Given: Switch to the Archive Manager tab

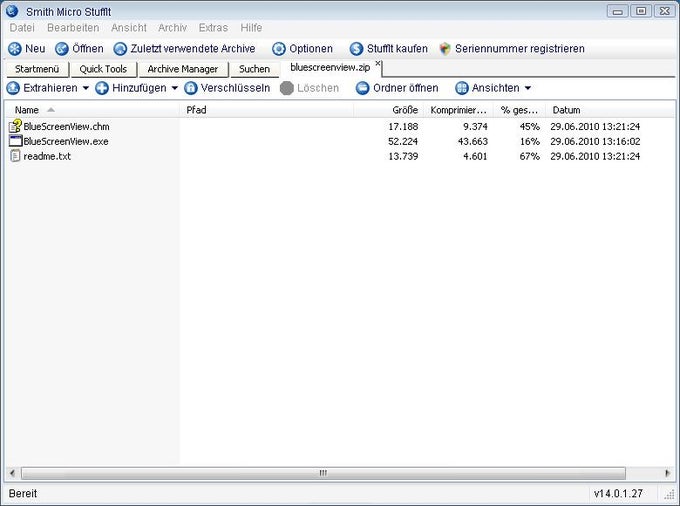Looking at the screenshot, I should click(x=183, y=69).
